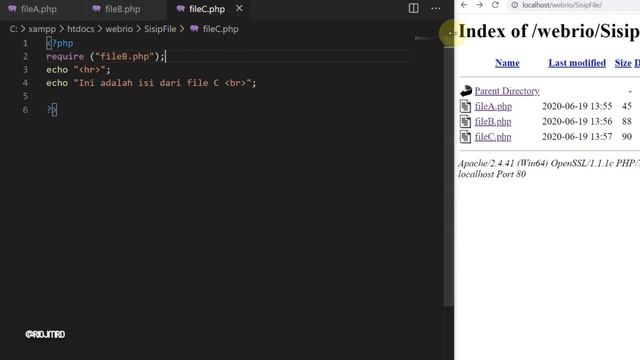The image size is (640, 360).
Task: Click the PHP icon in the breadcrumb
Action: (194, 29)
